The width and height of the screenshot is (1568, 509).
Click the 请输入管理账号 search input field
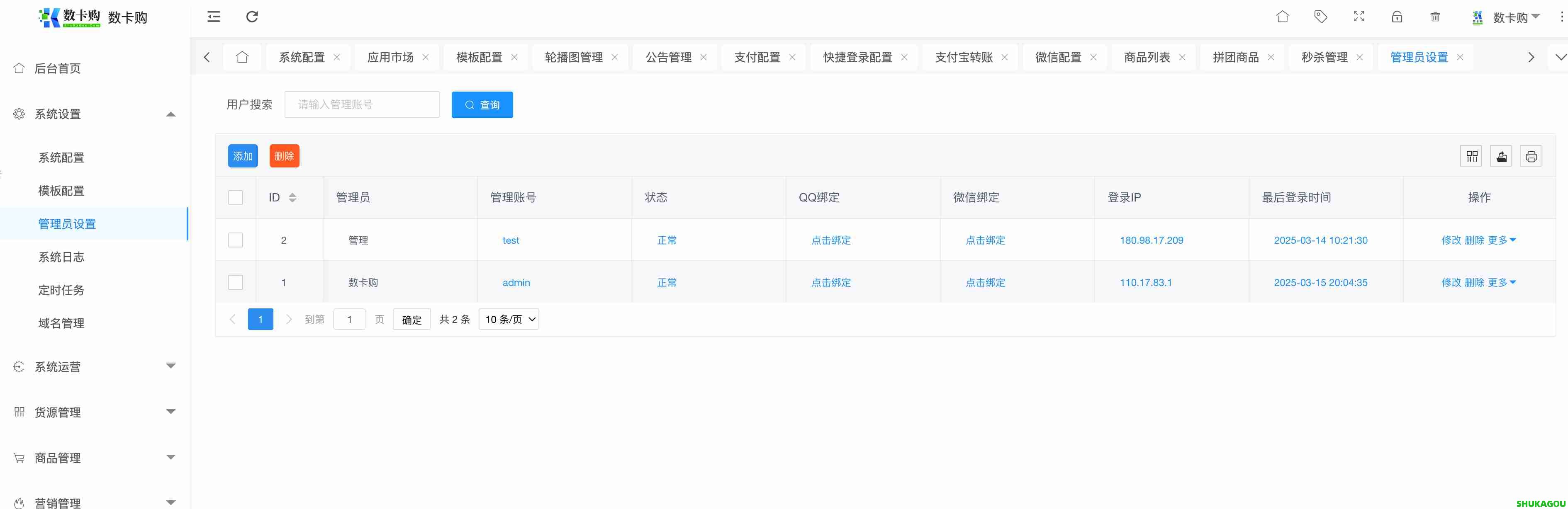coord(362,104)
